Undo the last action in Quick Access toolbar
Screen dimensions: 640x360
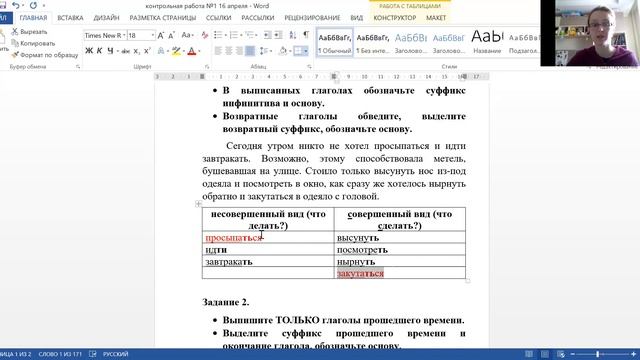click(x=16, y=5)
